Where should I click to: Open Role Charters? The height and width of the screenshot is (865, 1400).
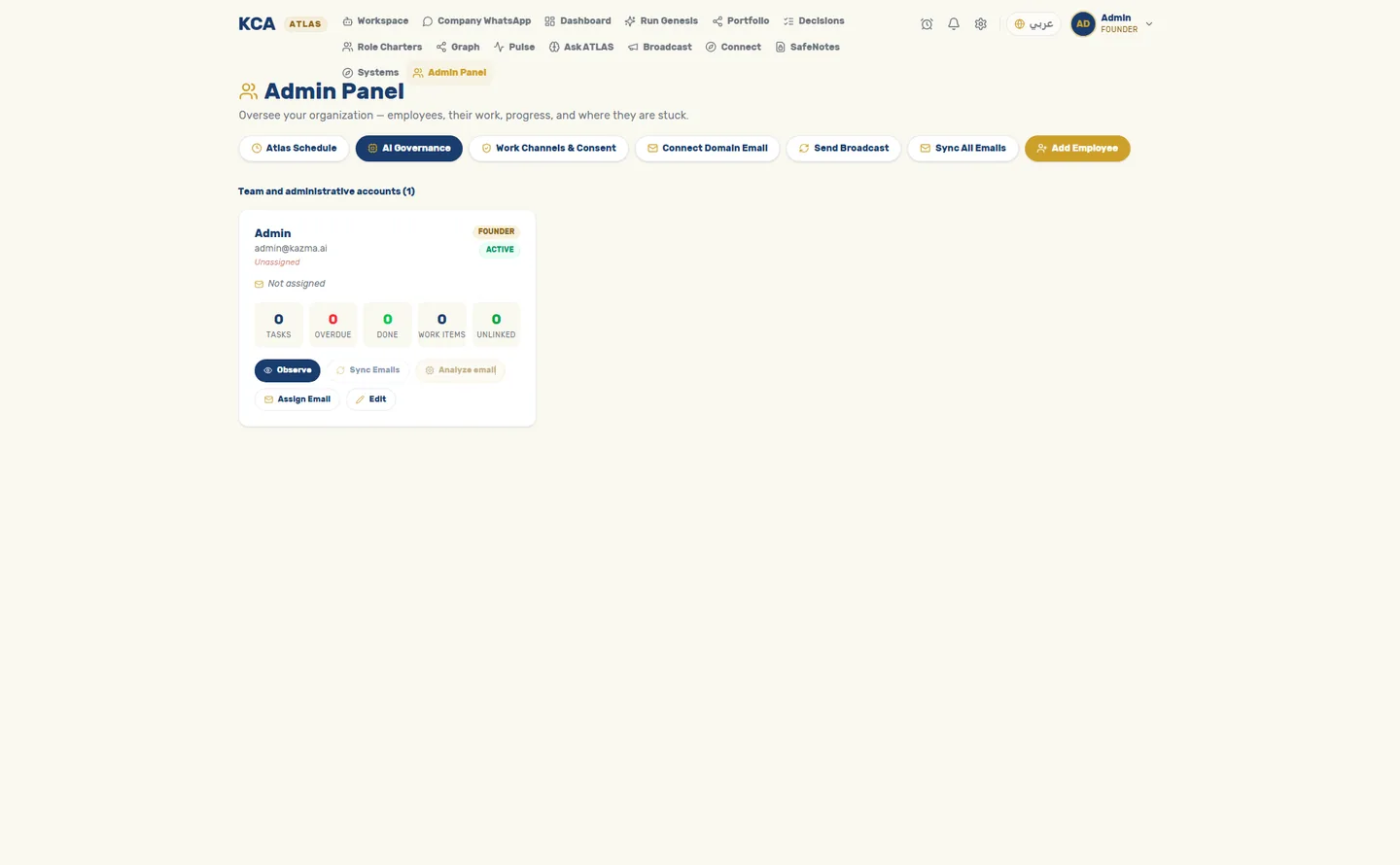[x=382, y=47]
